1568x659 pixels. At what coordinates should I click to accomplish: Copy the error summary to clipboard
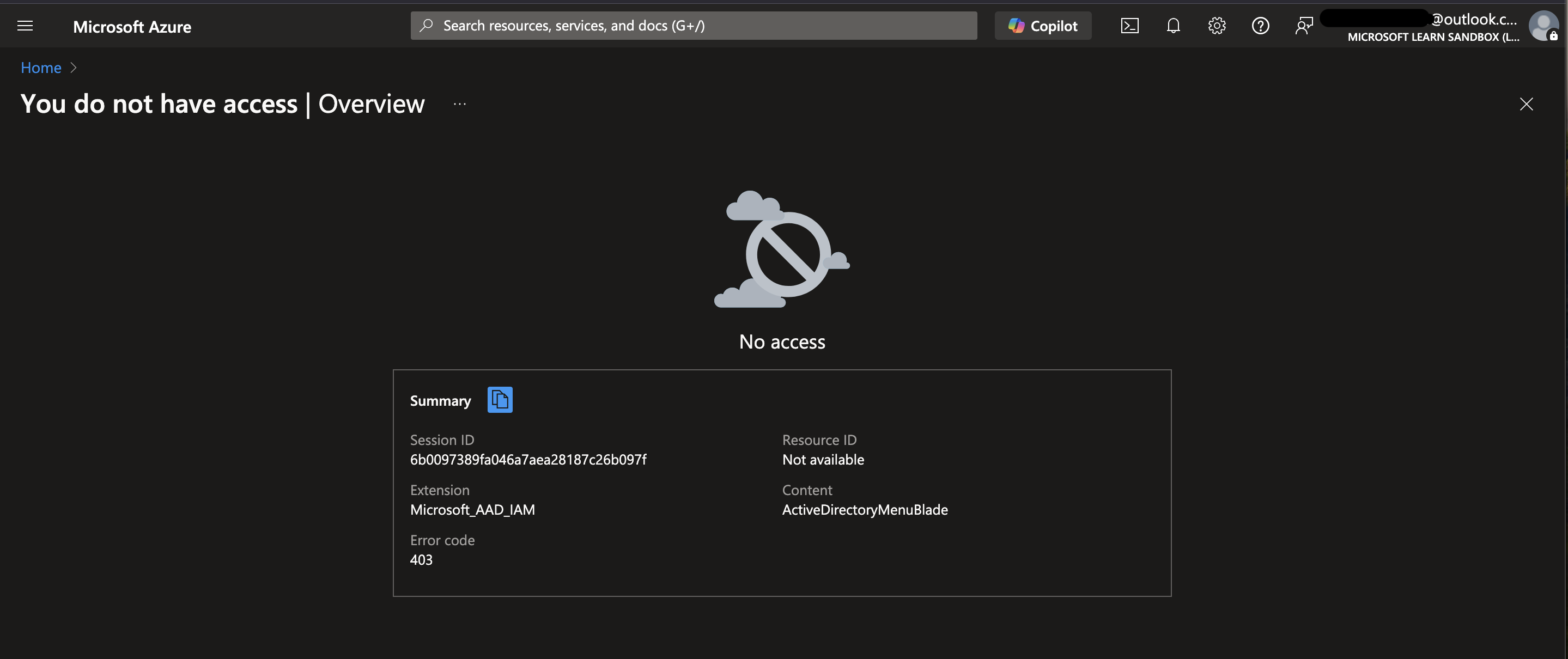coord(499,400)
